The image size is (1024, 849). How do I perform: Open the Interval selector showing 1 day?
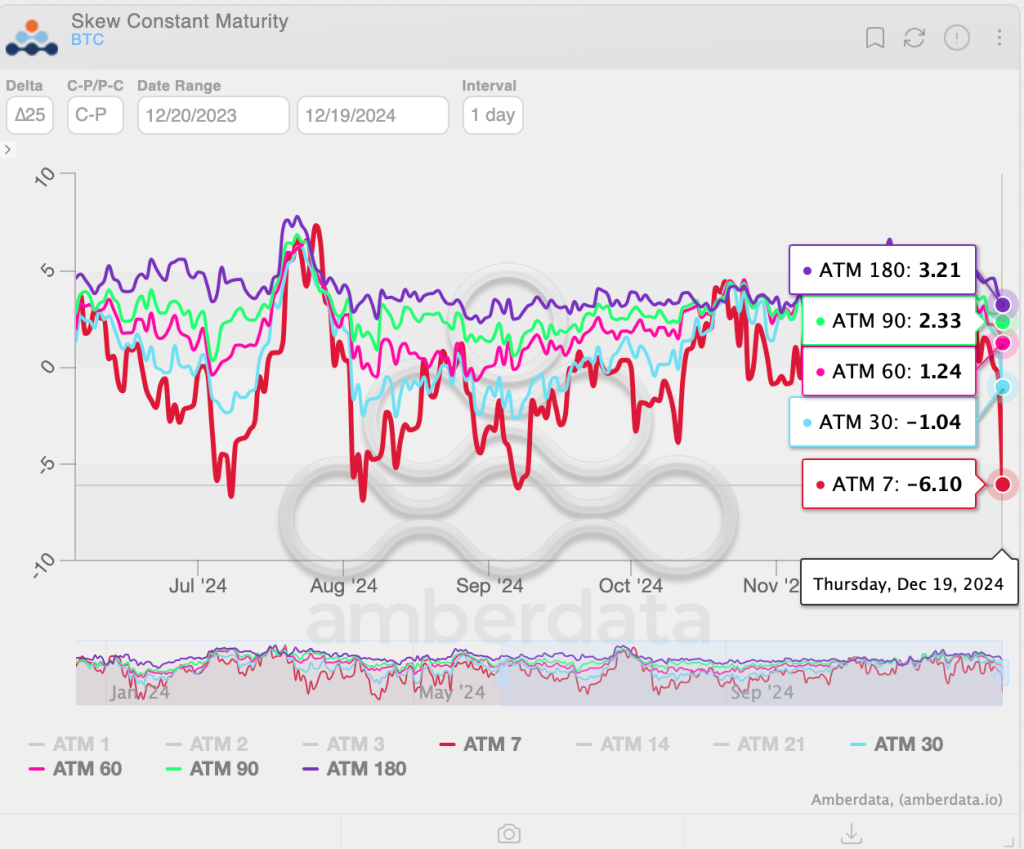tap(492, 115)
